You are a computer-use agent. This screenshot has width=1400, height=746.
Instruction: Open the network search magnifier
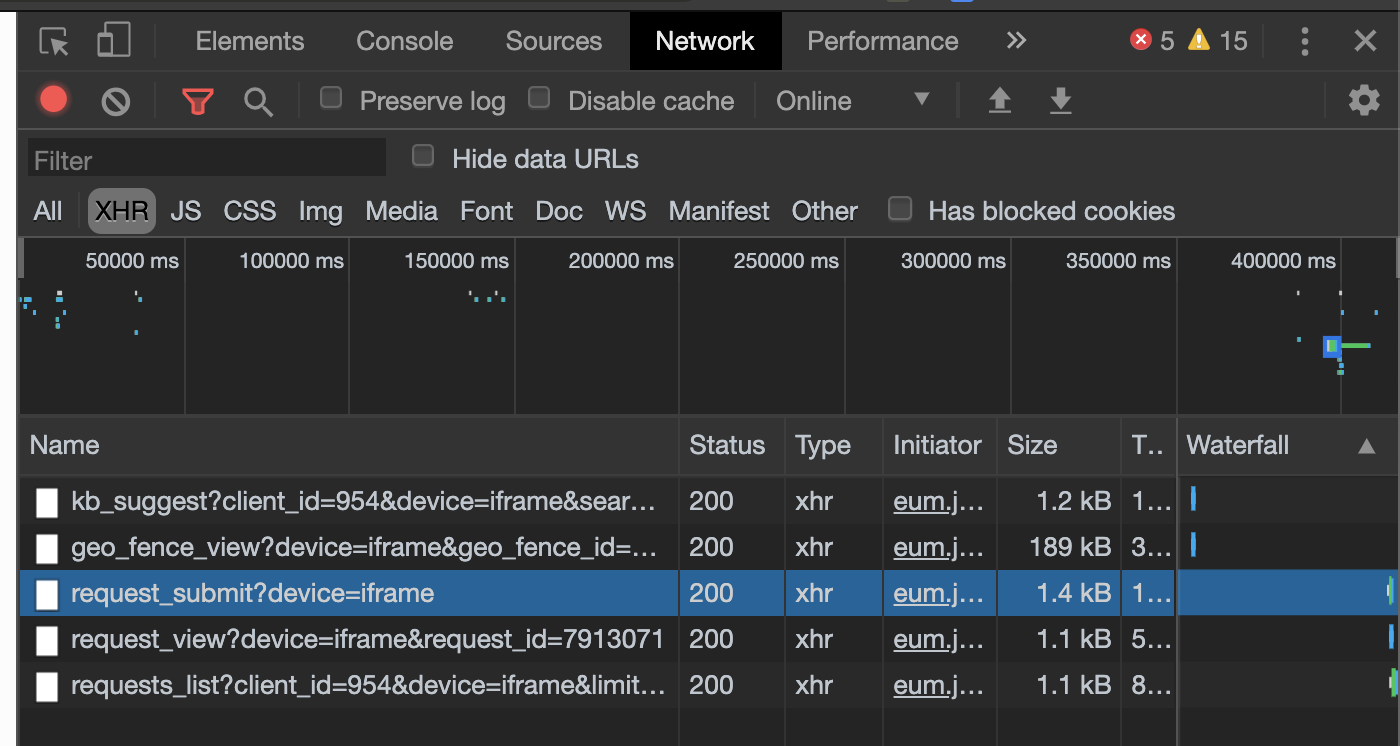coord(258,101)
